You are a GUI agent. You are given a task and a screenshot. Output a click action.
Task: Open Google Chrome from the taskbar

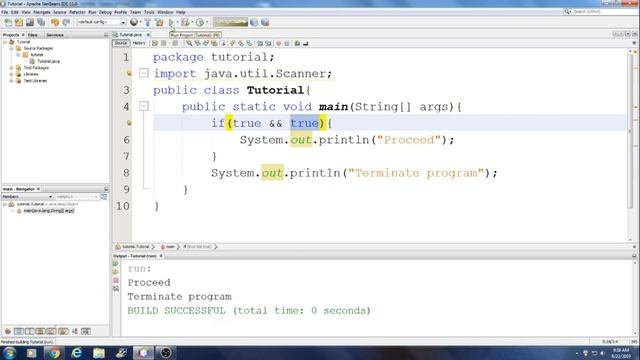[x=53, y=353]
